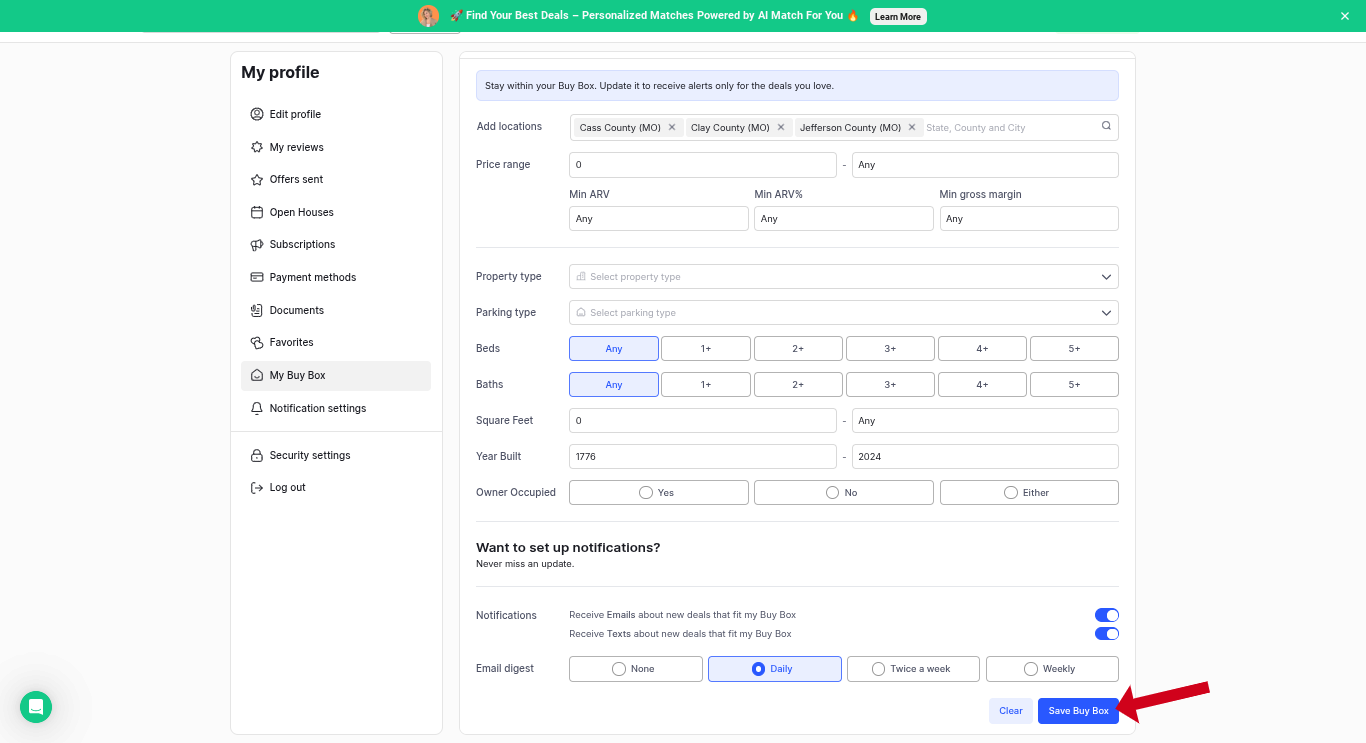Select Baths 2+ option
This screenshot has width=1366, height=743.
798,385
